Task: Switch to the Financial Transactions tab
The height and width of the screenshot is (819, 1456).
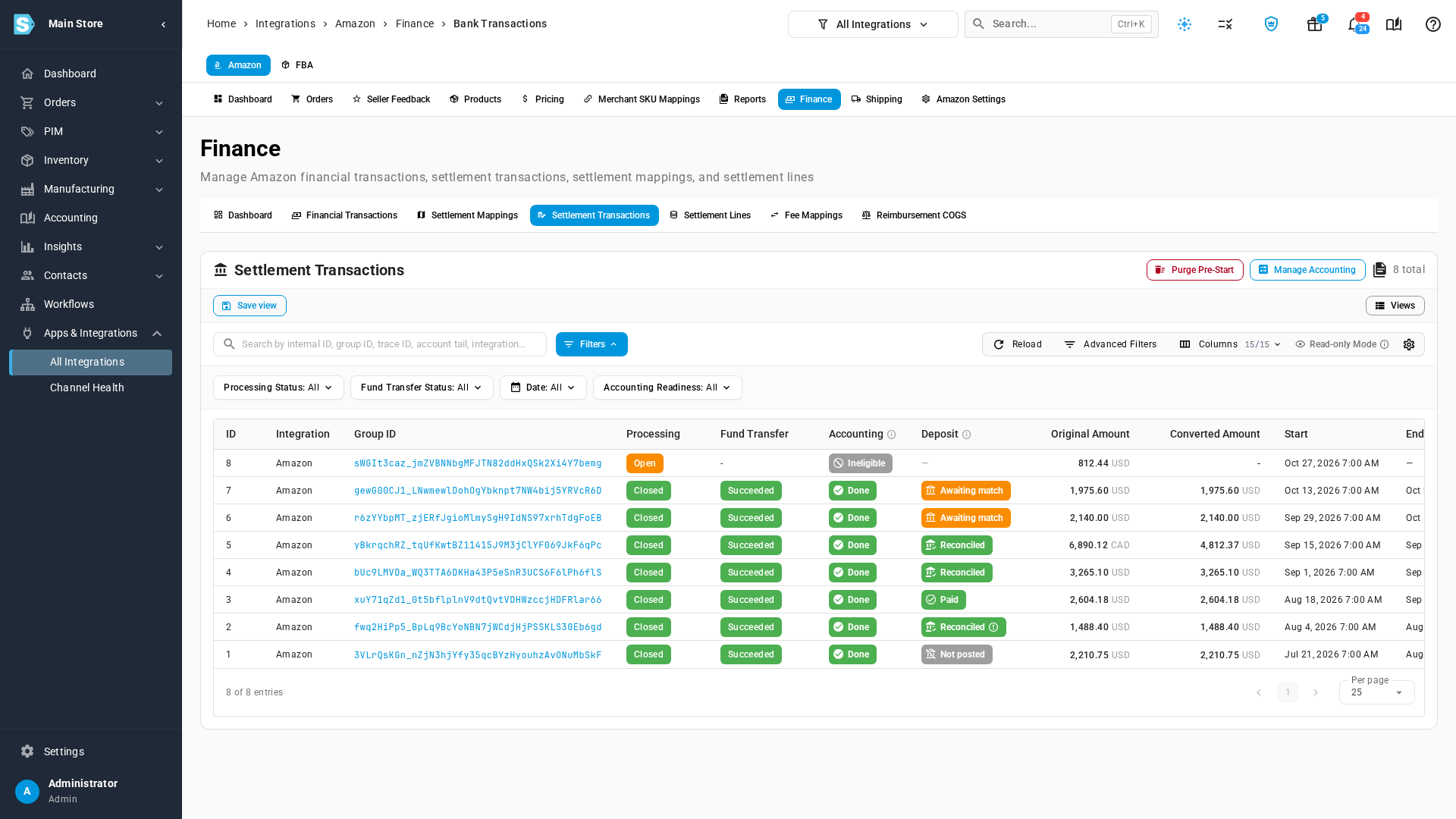Action: click(x=344, y=215)
